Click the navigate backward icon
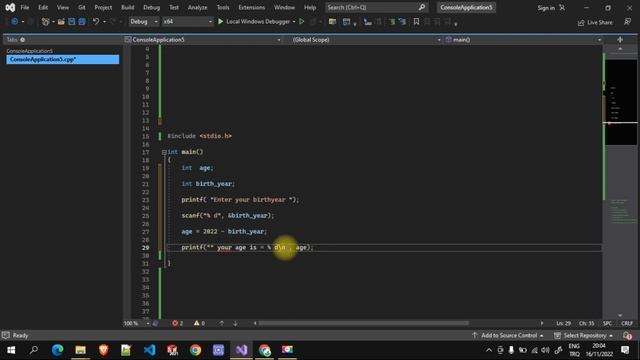This screenshot has height=360, width=640. 14,21
